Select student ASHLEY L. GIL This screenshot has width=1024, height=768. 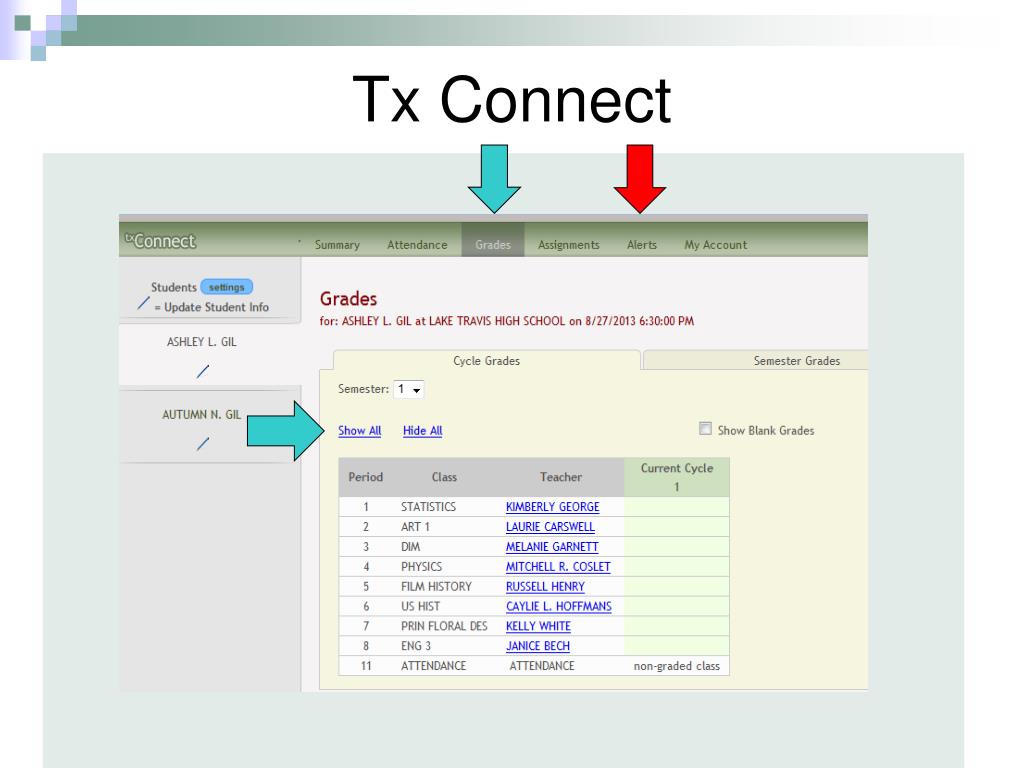pyautogui.click(x=202, y=342)
